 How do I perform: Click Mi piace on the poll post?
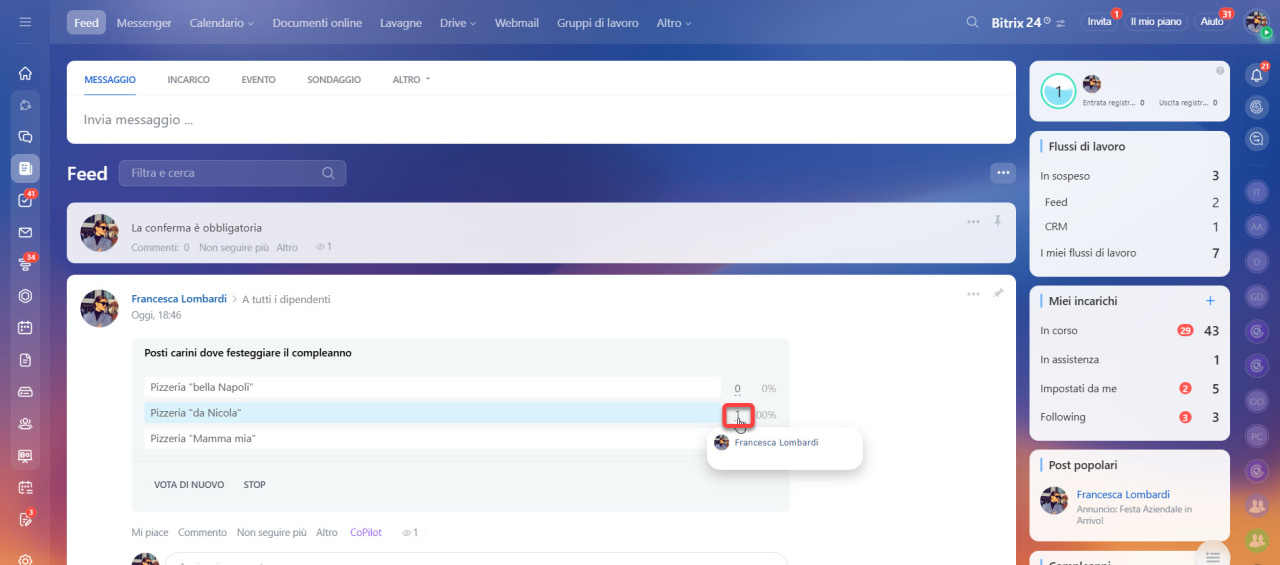click(150, 533)
